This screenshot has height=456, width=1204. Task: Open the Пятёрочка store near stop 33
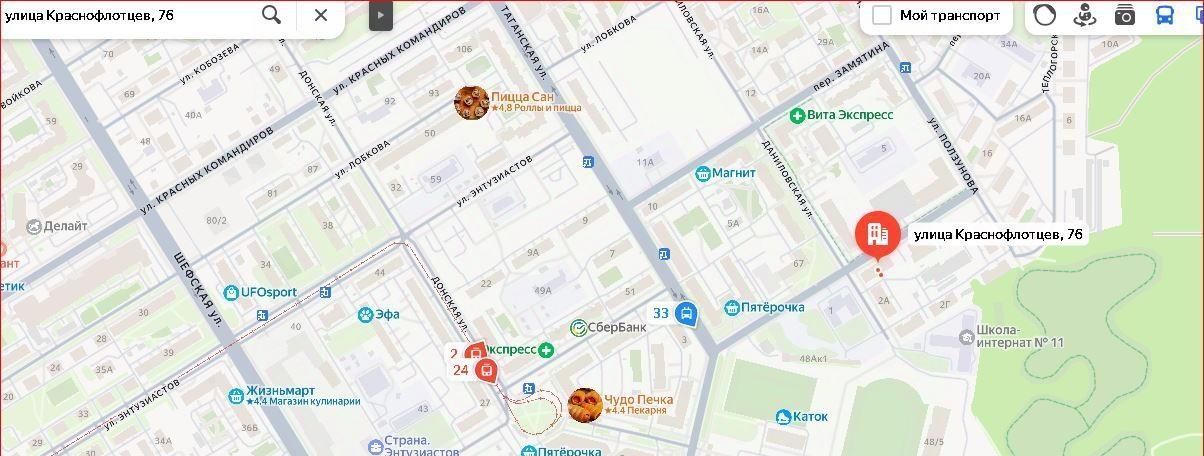764,307
